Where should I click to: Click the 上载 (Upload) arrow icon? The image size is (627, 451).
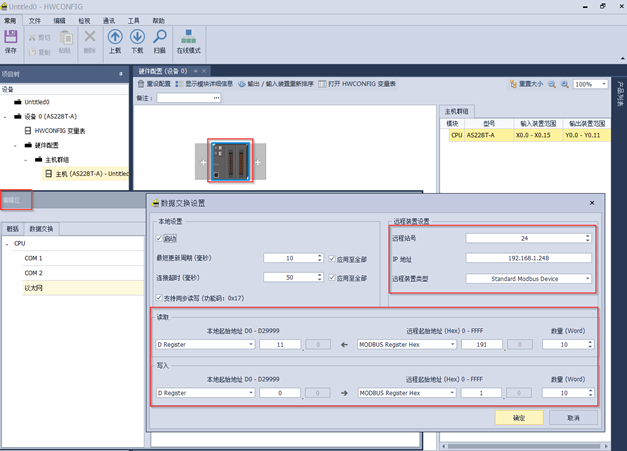tap(115, 41)
